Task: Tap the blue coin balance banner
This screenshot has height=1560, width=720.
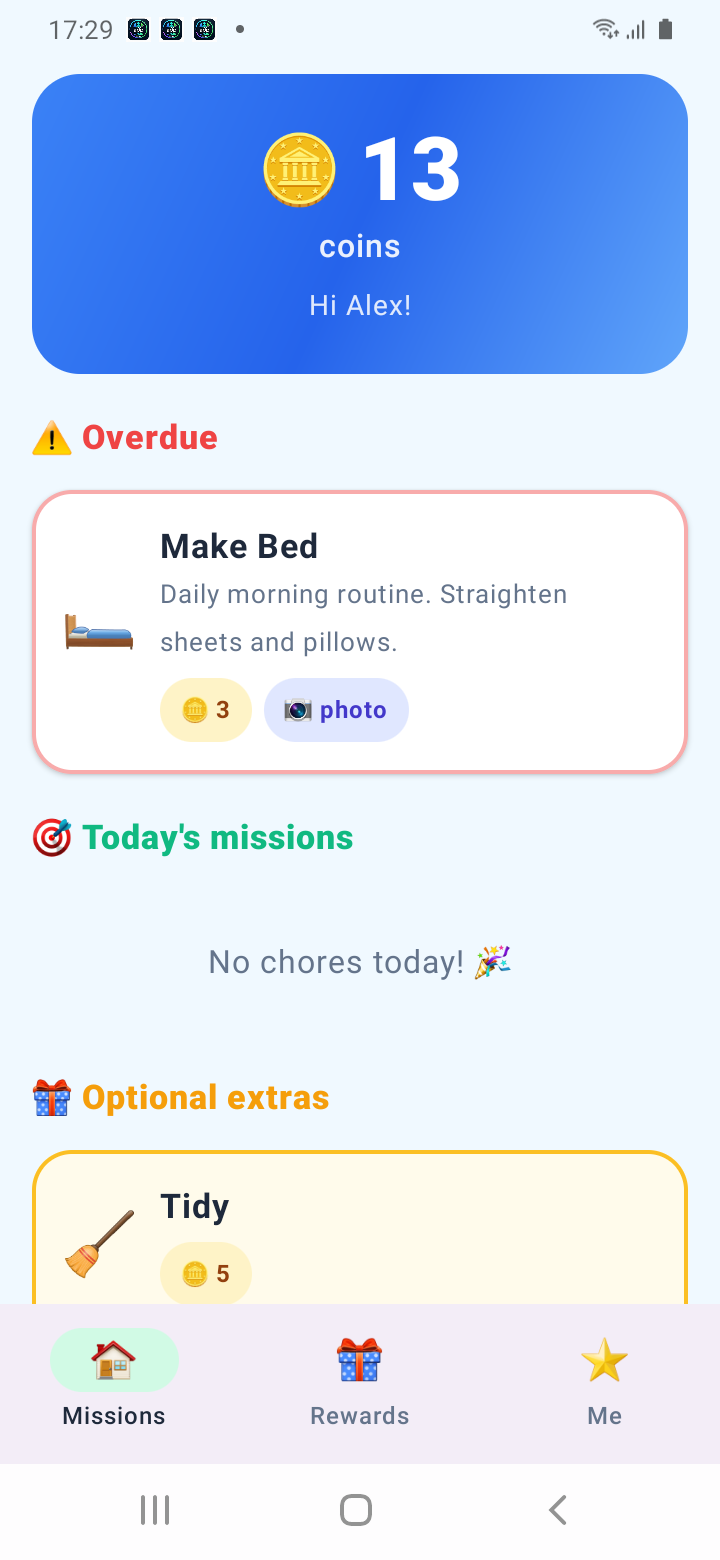Action: point(360,224)
